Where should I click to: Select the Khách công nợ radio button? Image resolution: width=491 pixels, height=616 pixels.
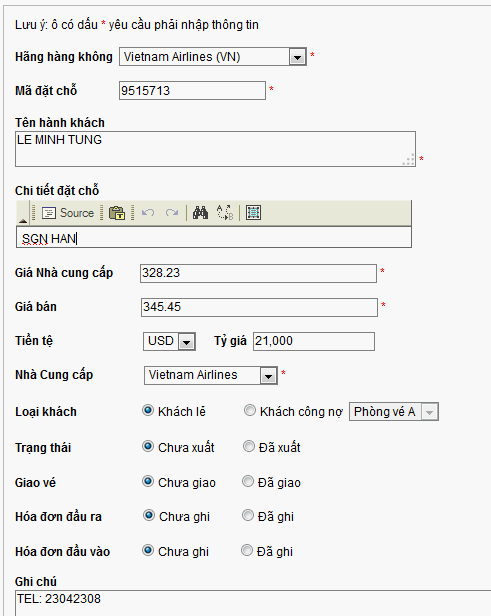click(x=250, y=411)
